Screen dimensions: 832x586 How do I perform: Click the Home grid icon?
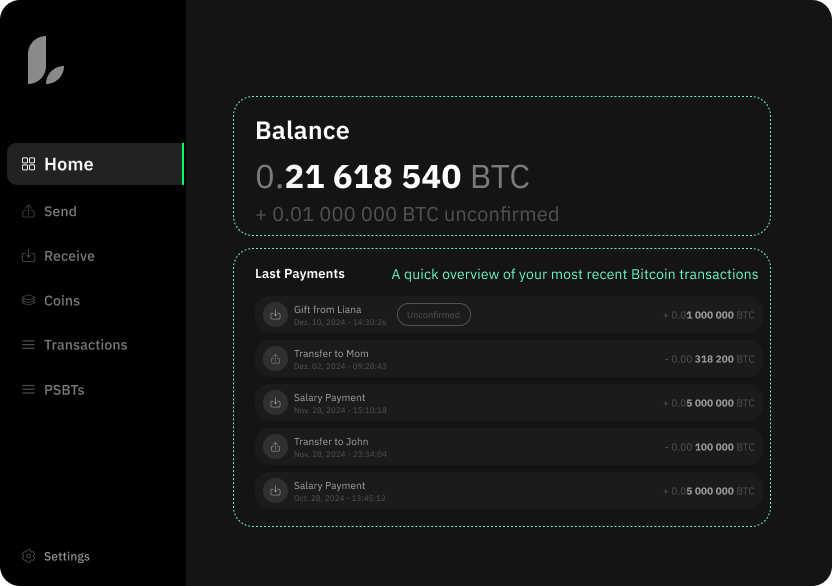tap(29, 164)
